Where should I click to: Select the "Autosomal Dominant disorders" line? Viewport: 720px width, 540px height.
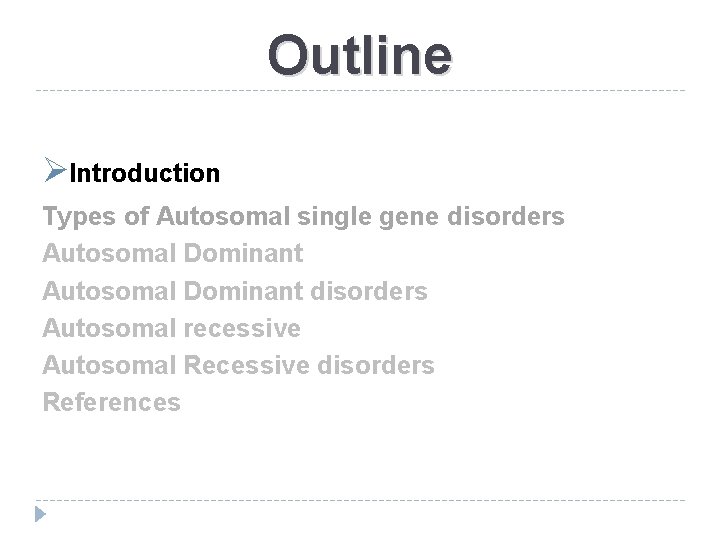coord(234,291)
